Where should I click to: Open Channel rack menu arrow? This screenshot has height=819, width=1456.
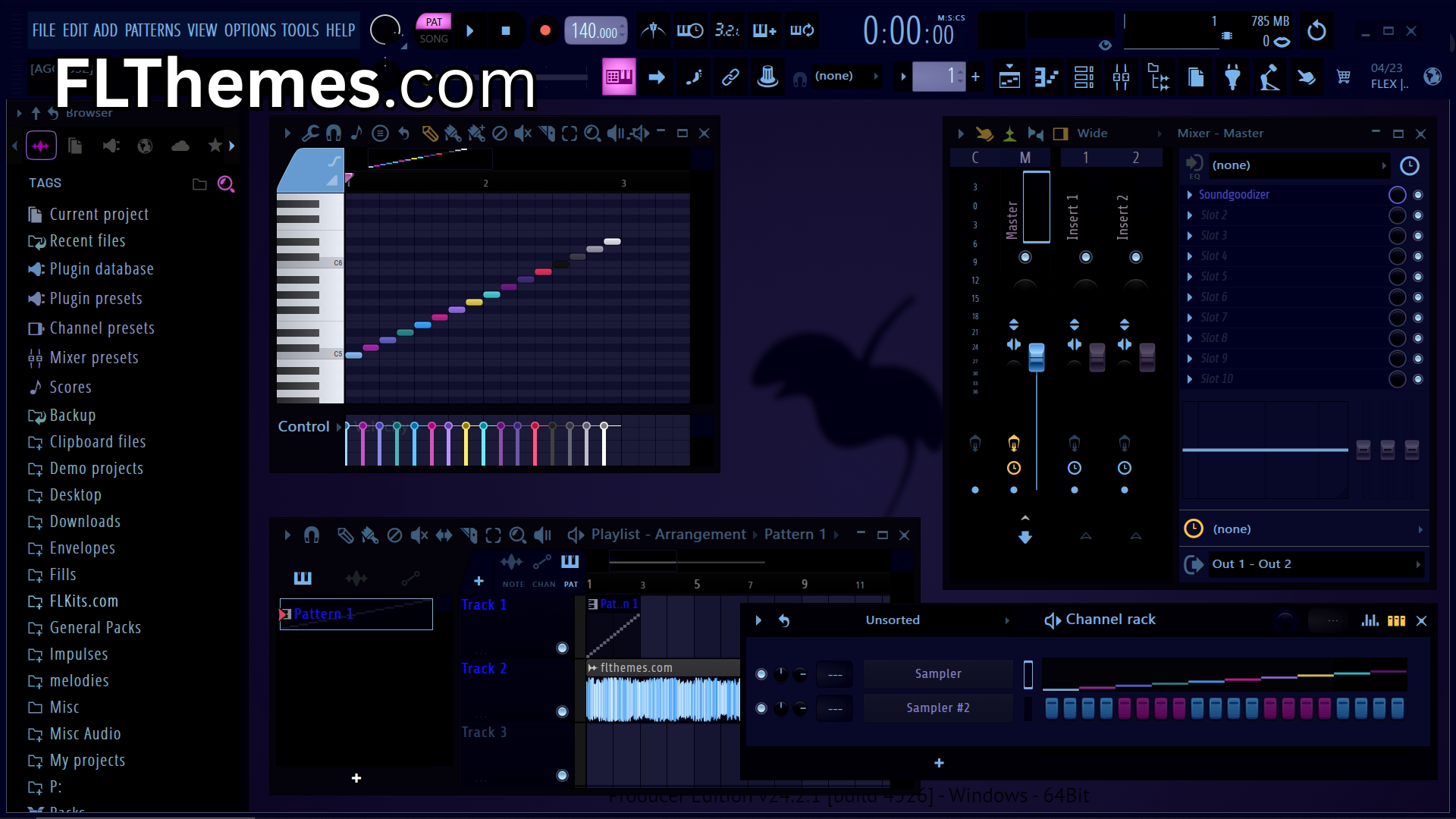click(x=758, y=620)
